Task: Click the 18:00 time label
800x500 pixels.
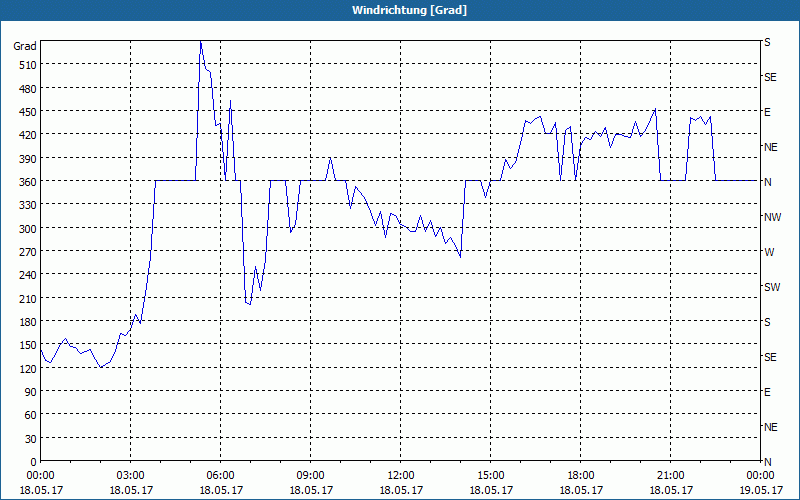Action: click(581, 476)
